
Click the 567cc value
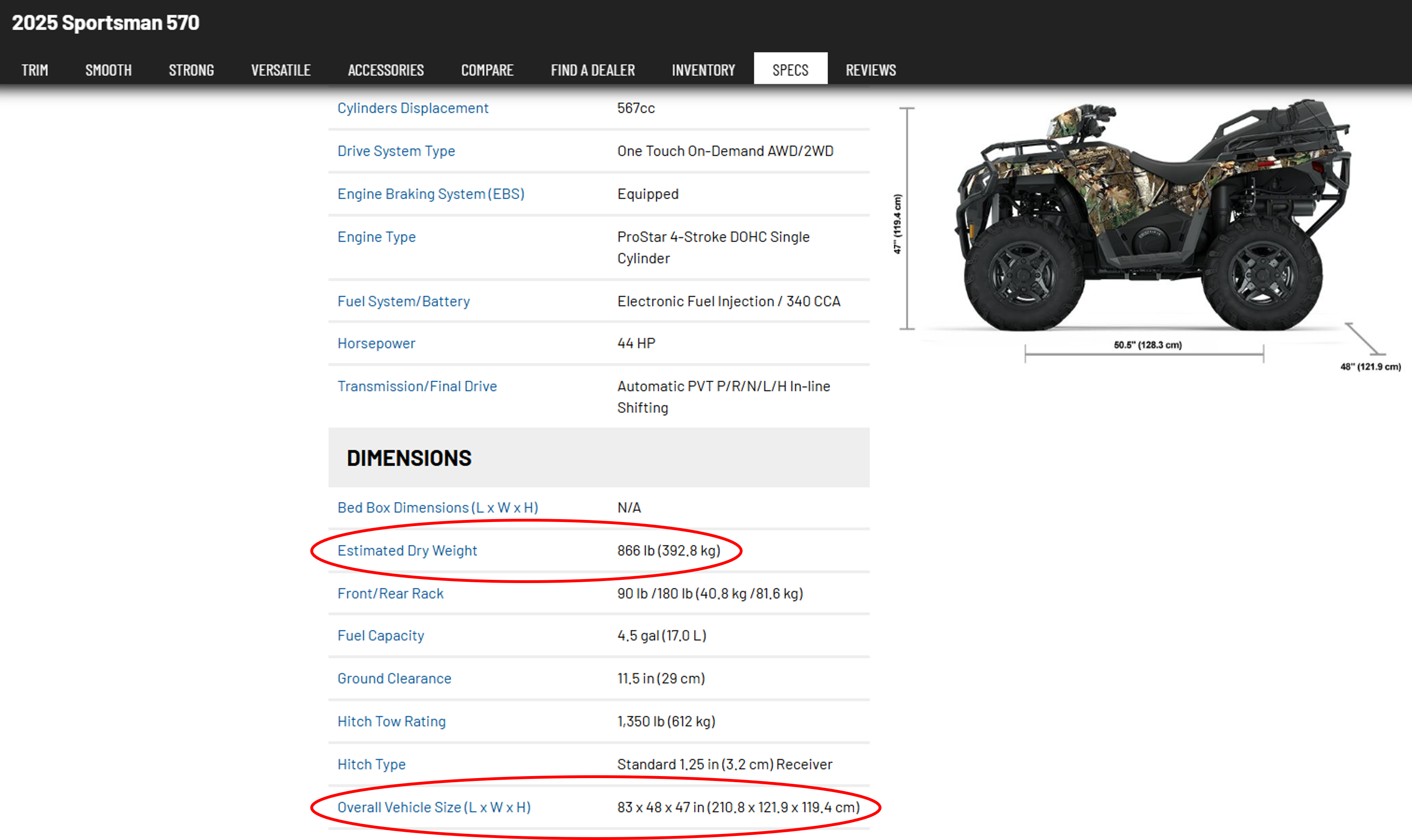[636, 108]
